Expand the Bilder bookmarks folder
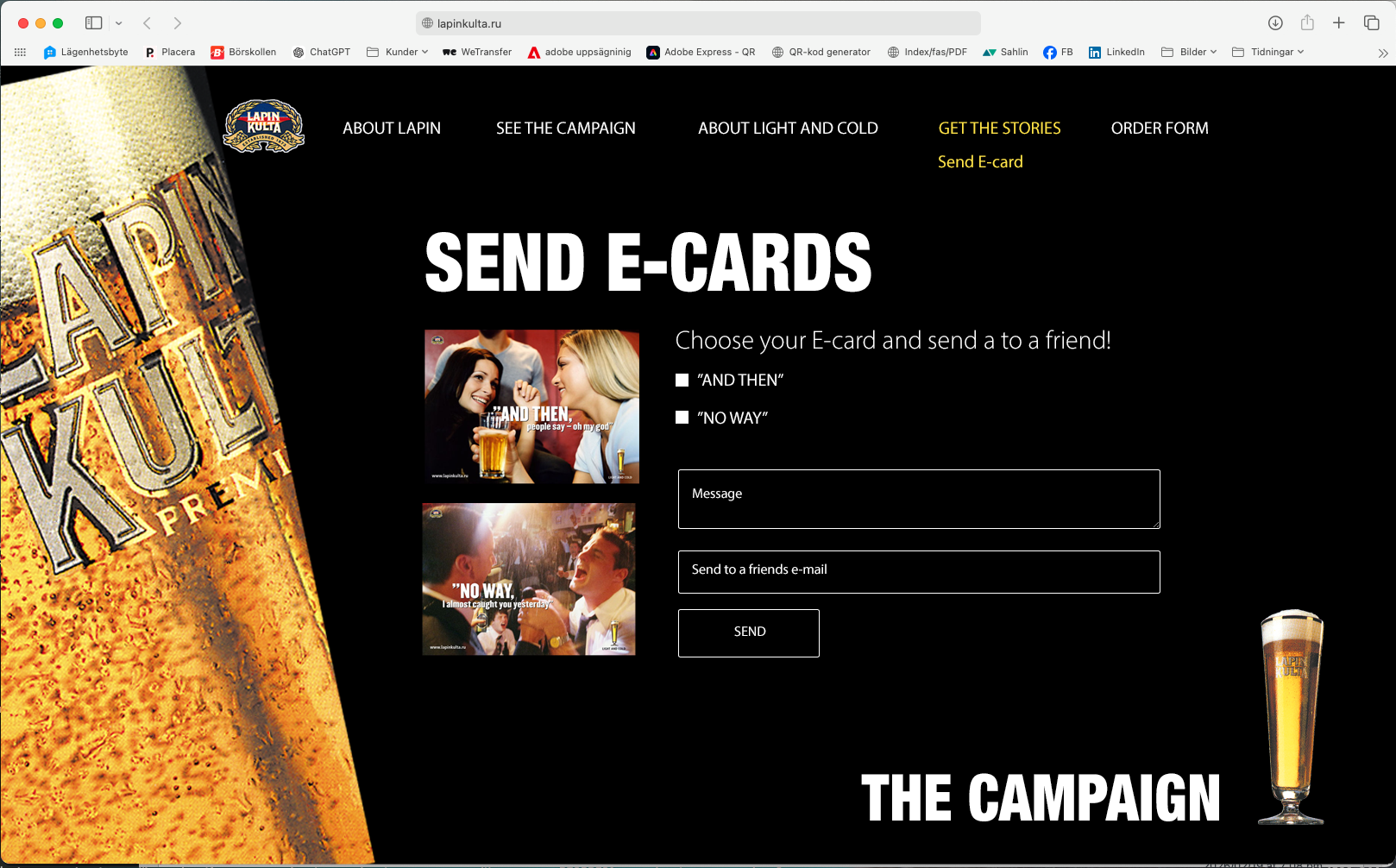Viewport: 1396px width, 868px height. 1189,53
